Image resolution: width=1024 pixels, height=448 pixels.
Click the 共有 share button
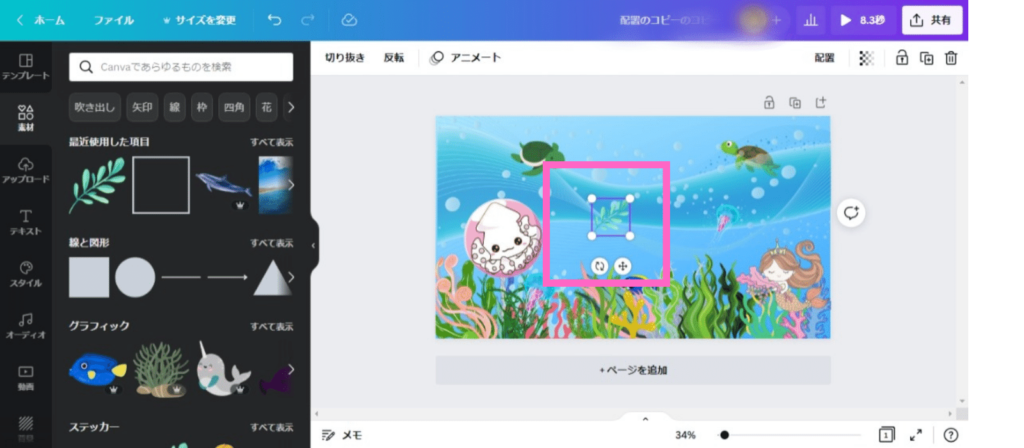(932, 20)
